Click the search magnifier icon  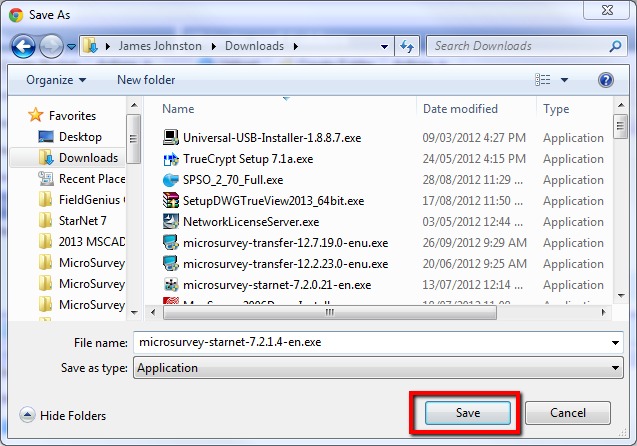(x=615, y=46)
